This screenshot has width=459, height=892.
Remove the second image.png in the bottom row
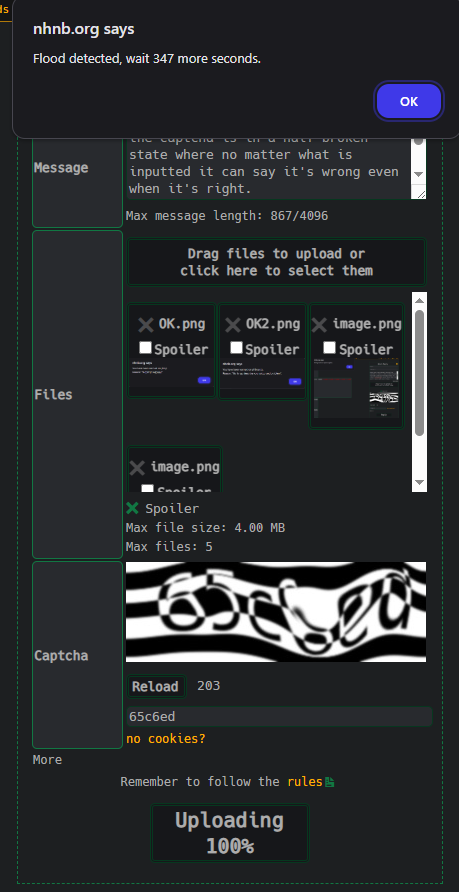tap(137, 468)
